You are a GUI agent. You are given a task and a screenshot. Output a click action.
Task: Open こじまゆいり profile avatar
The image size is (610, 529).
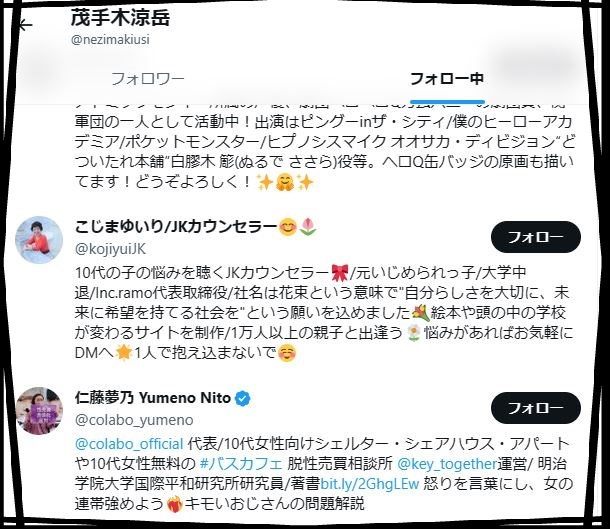coord(39,240)
